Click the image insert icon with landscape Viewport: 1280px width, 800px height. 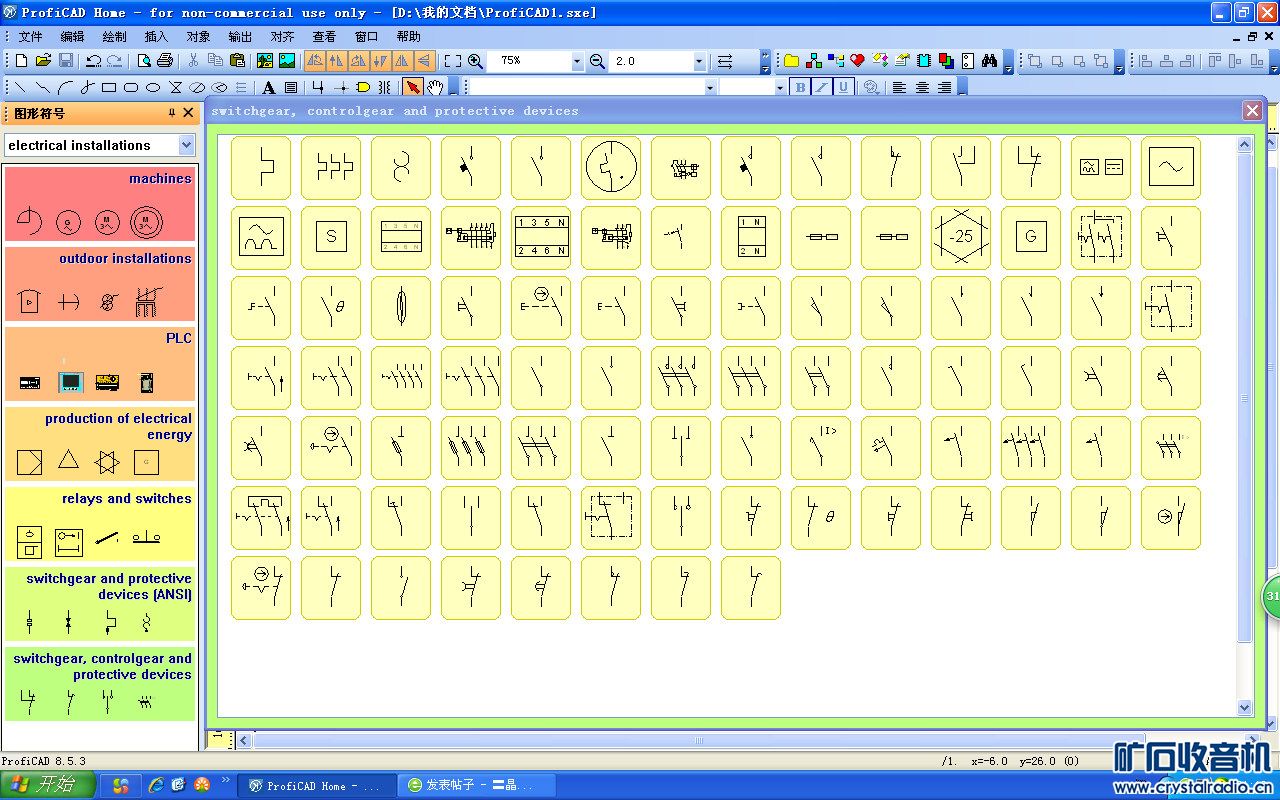[x=287, y=61]
